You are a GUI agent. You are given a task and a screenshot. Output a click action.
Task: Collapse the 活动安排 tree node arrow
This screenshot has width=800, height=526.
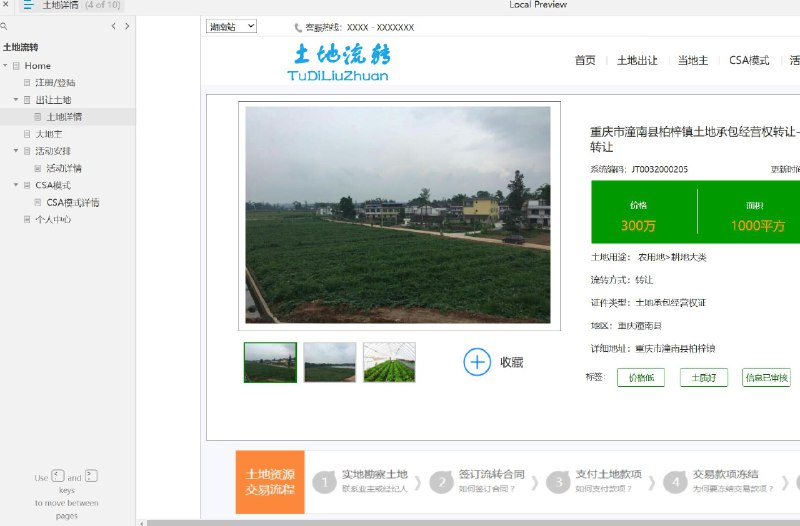coord(16,151)
